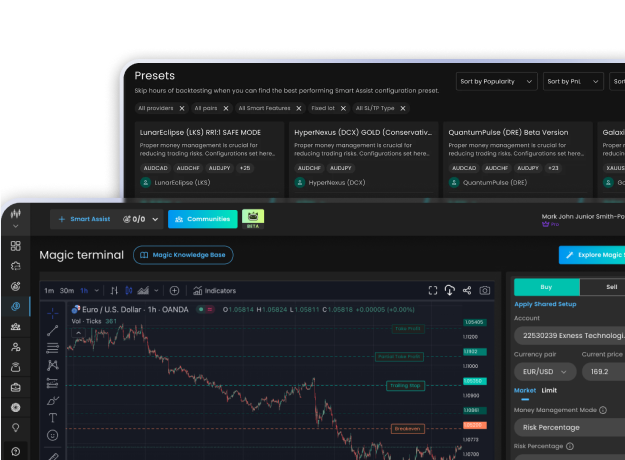Viewport: 625px width, 460px height.
Task: Switch to the Limit order tab
Action: click(550, 390)
